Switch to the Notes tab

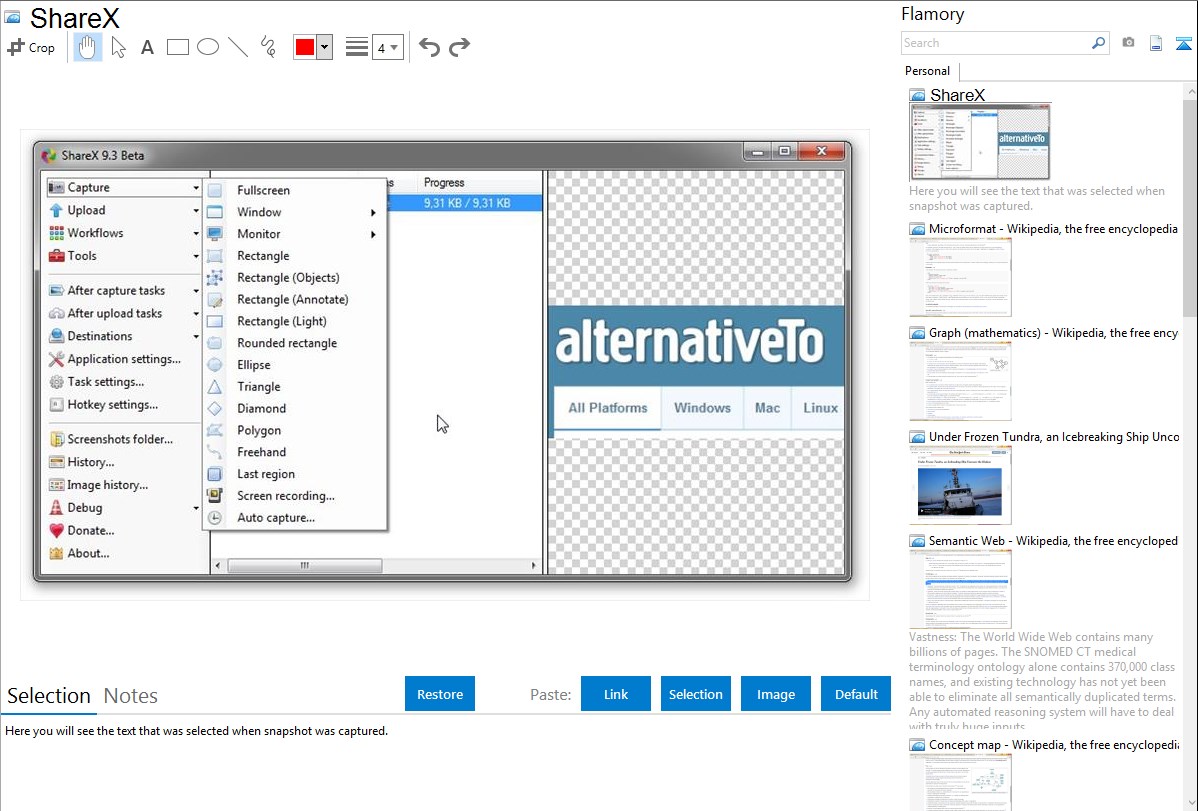[x=131, y=696]
